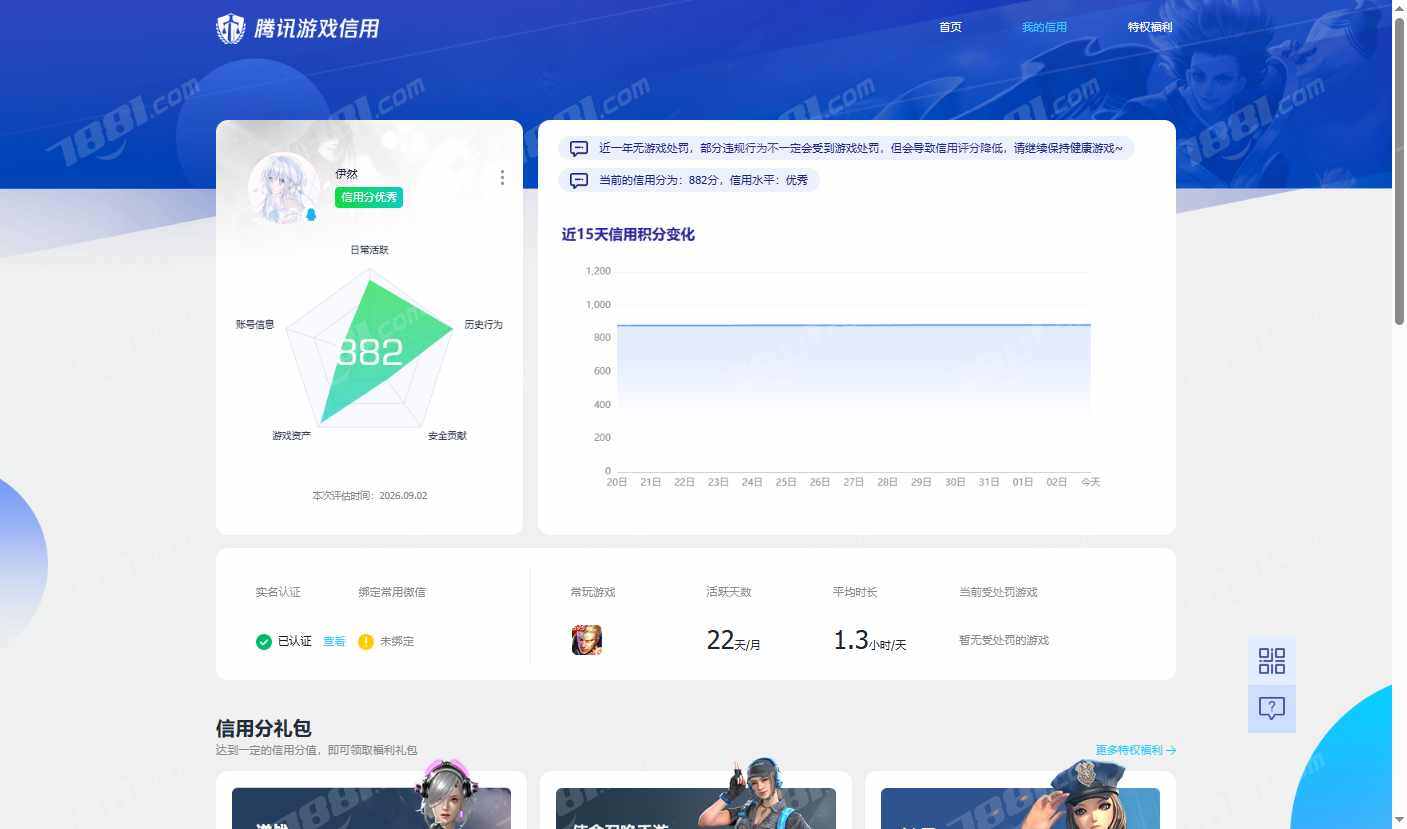1407x829 pixels.
Task: Open the 特权福利 navigation item
Action: (1150, 27)
